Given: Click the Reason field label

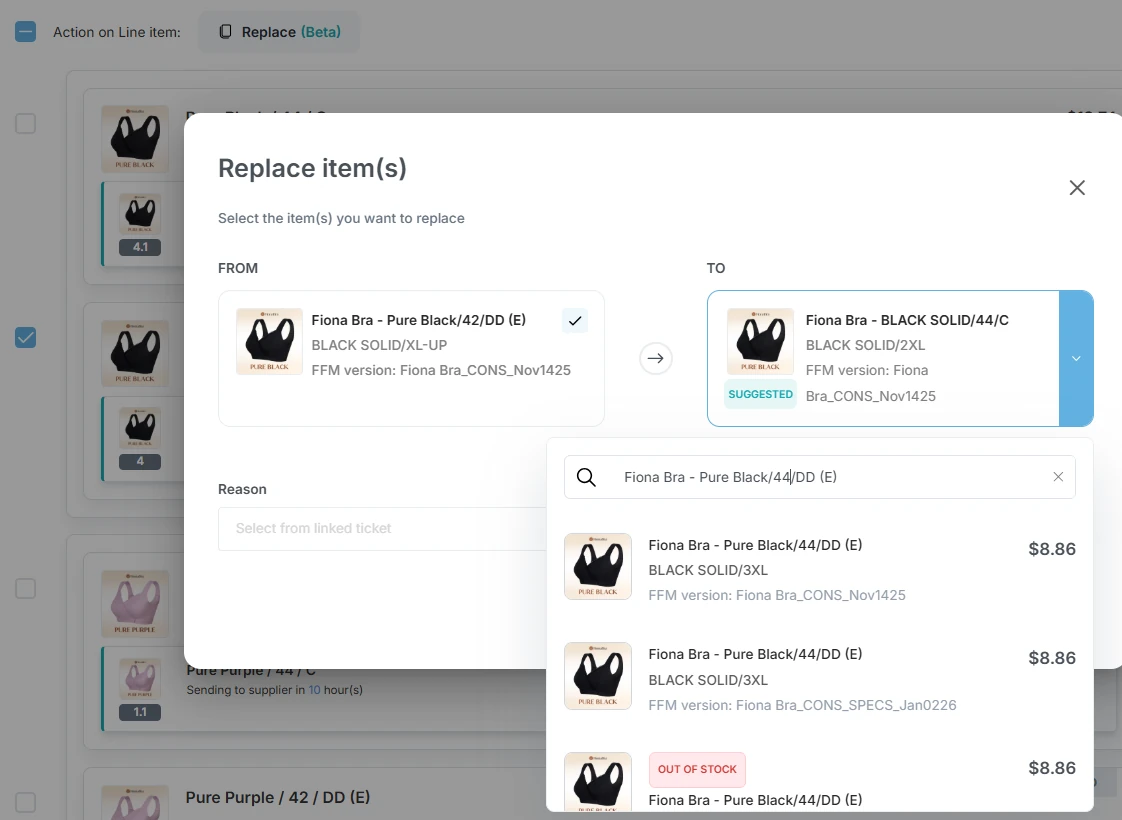Looking at the screenshot, I should coord(242,489).
